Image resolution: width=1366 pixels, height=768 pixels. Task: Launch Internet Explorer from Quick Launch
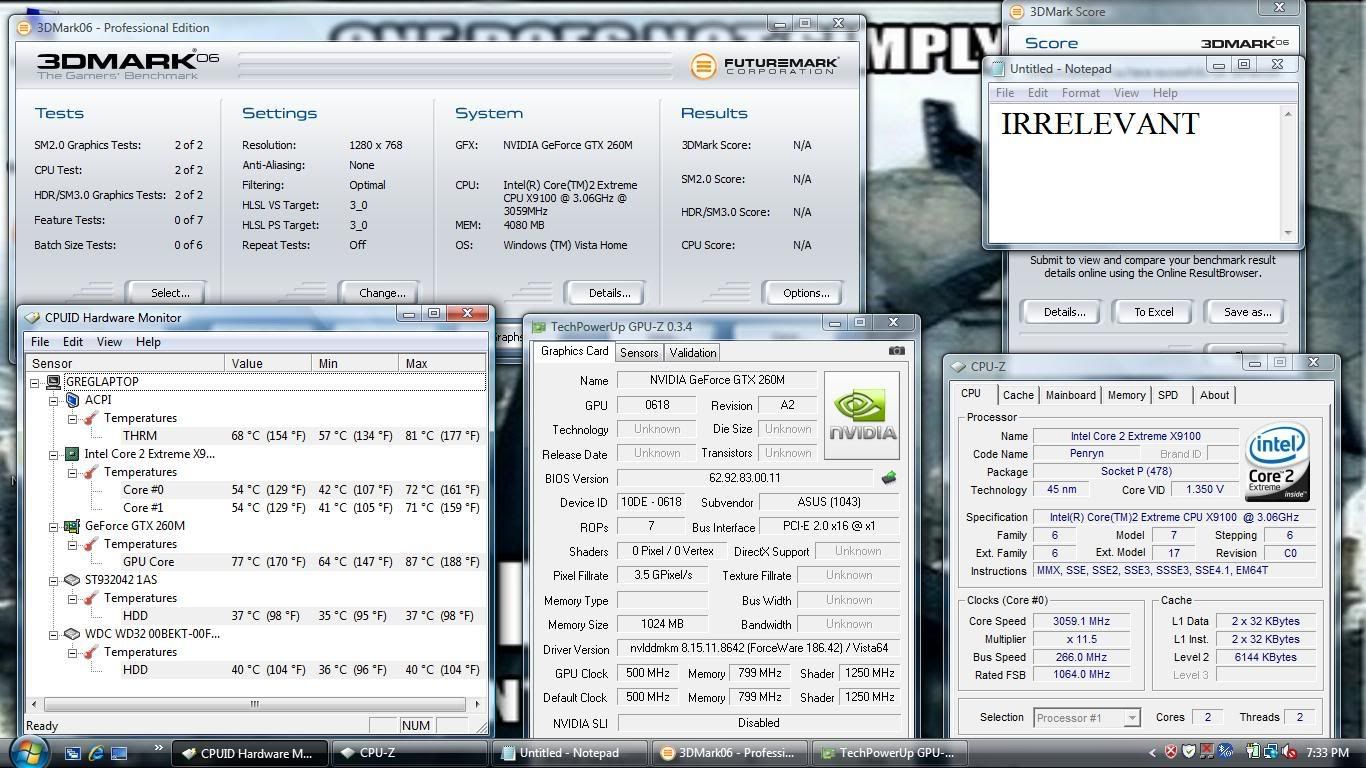(x=96, y=753)
